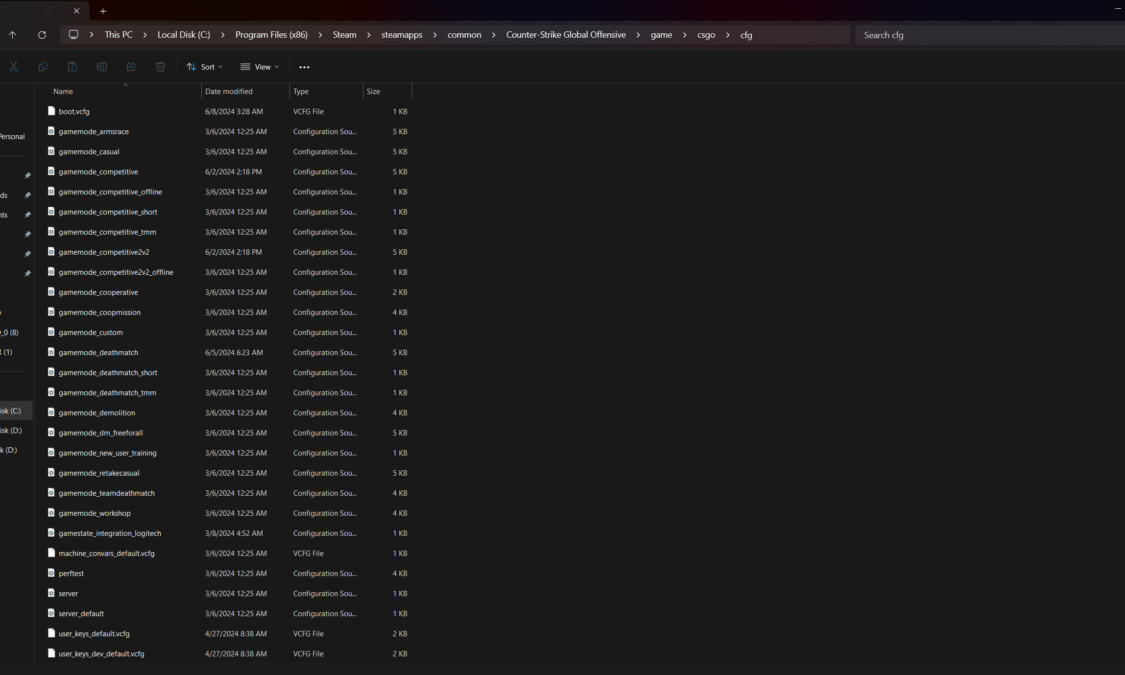
Task: Click the Delete trash can icon
Action: tap(161, 67)
